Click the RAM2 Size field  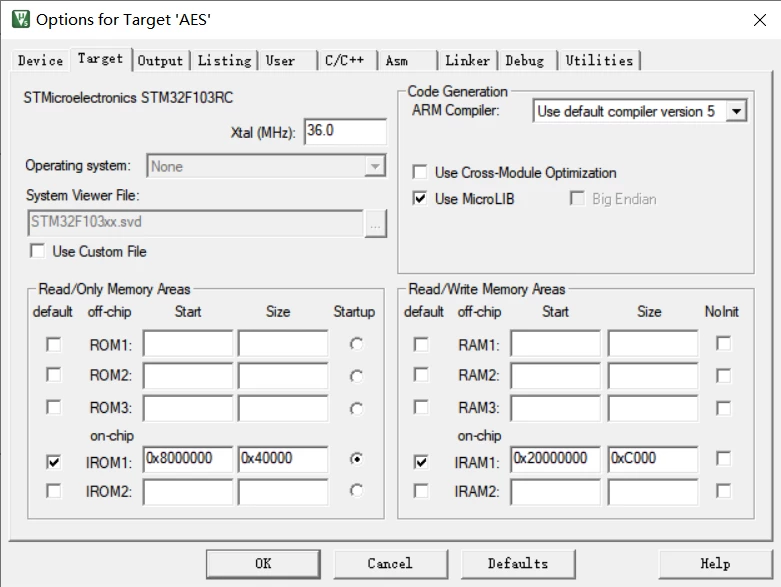(x=652, y=375)
